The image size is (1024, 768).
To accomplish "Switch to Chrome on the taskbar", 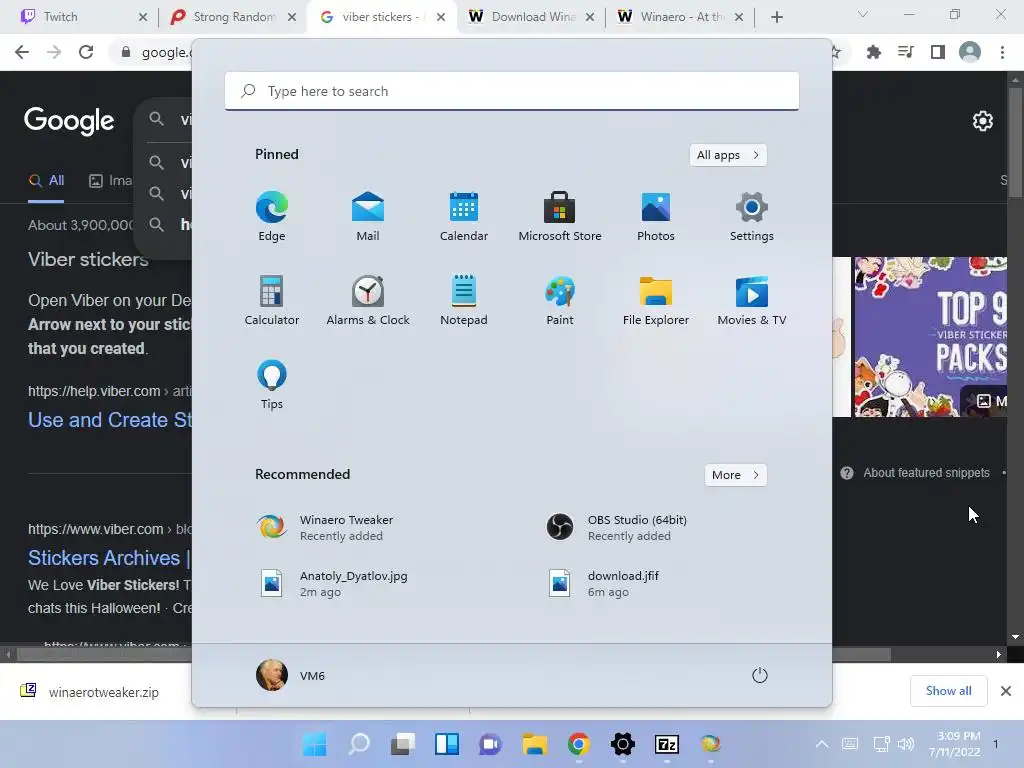I will pos(579,744).
